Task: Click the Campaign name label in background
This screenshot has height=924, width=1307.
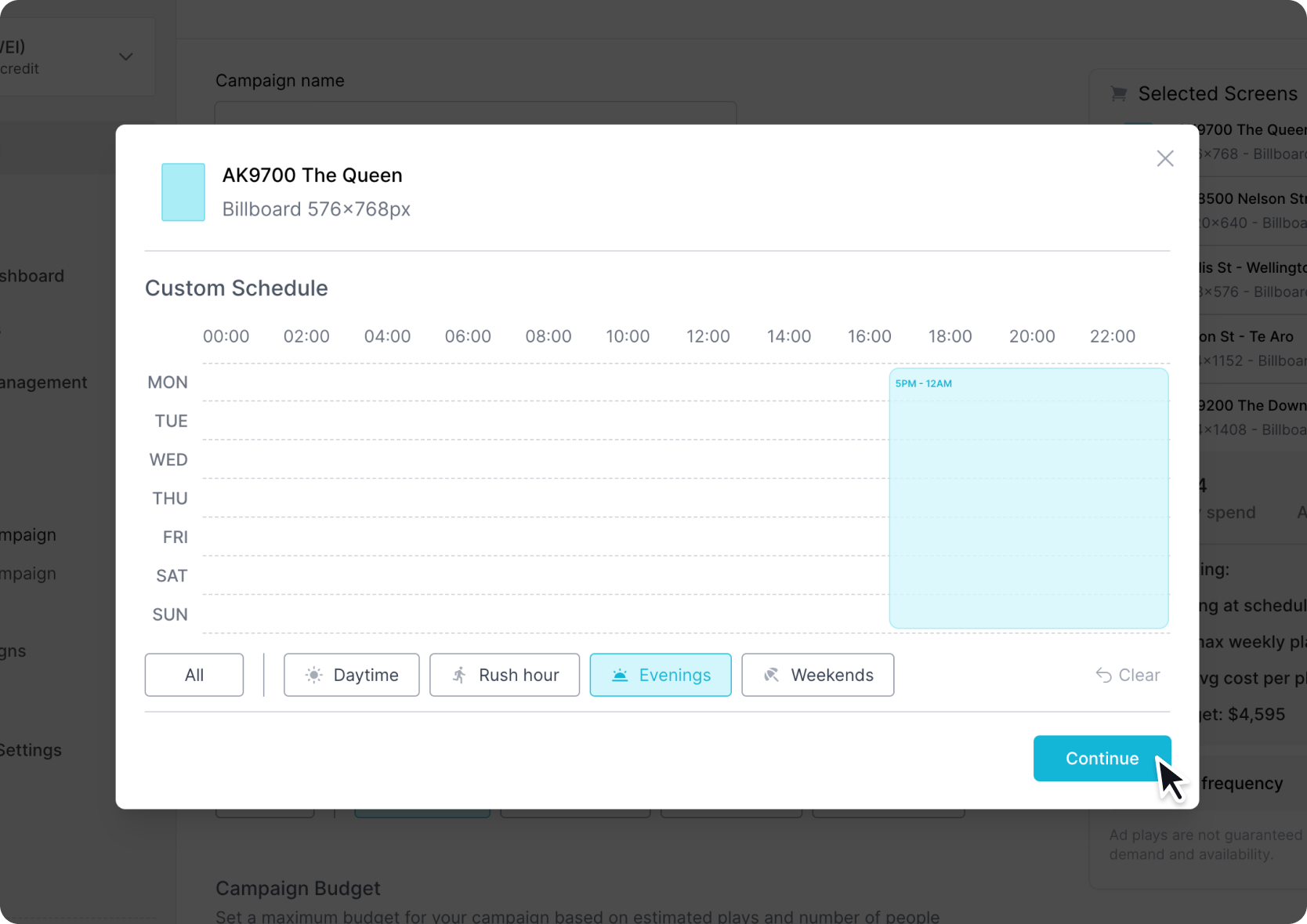Action: [280, 81]
